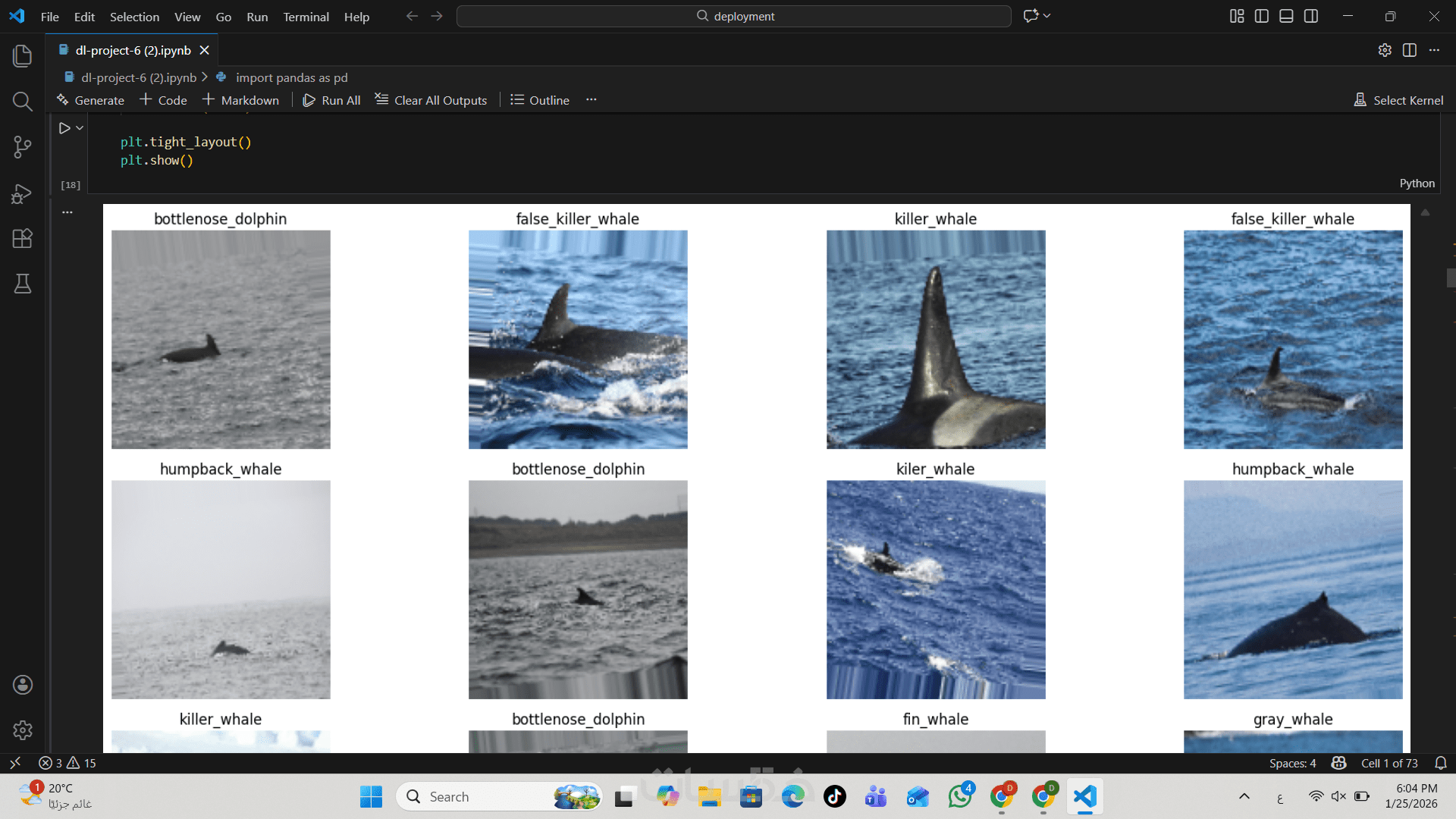
Task: Open the Copilot chat dropdown arrow
Action: [x=1047, y=16]
